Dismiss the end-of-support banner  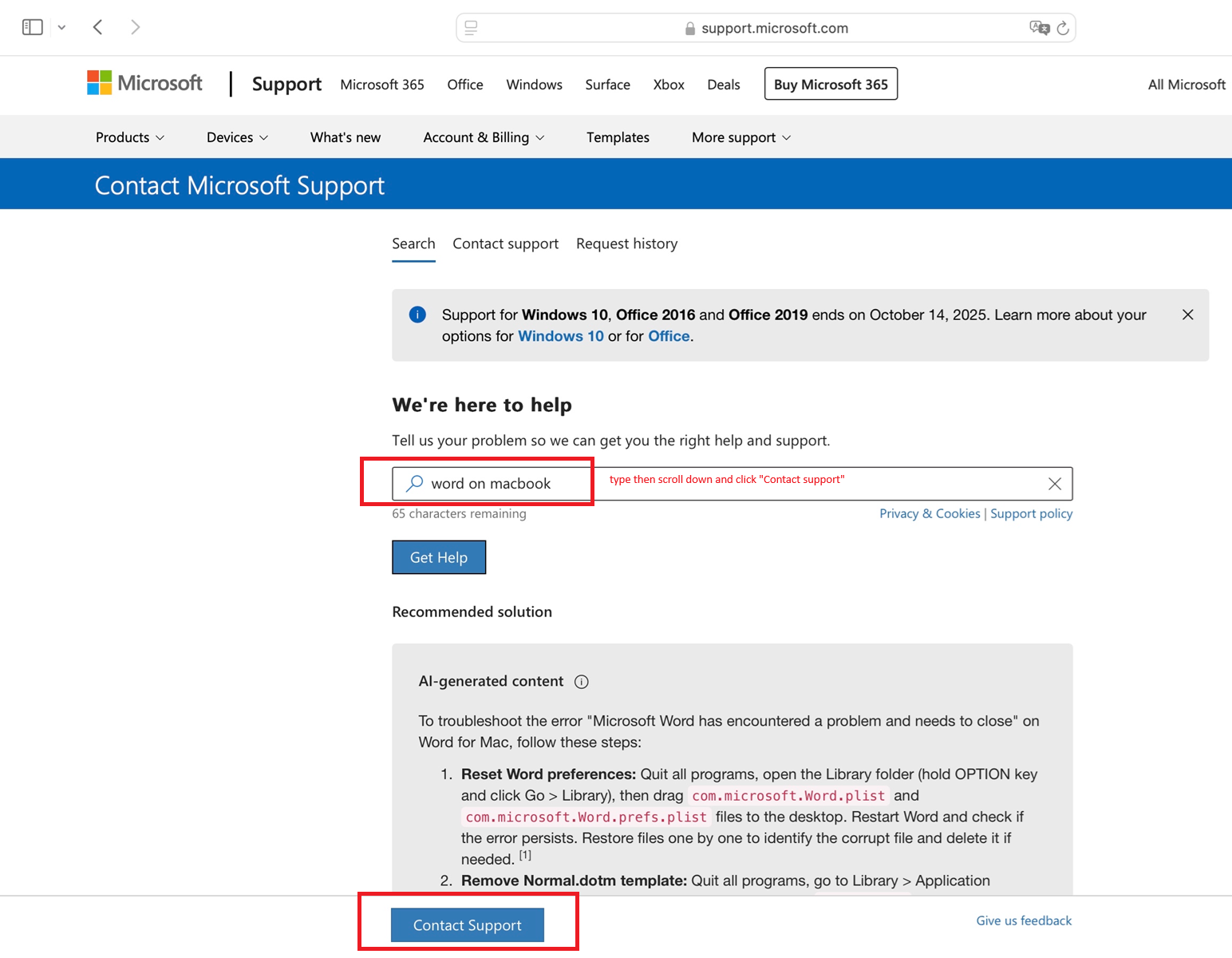point(1187,315)
